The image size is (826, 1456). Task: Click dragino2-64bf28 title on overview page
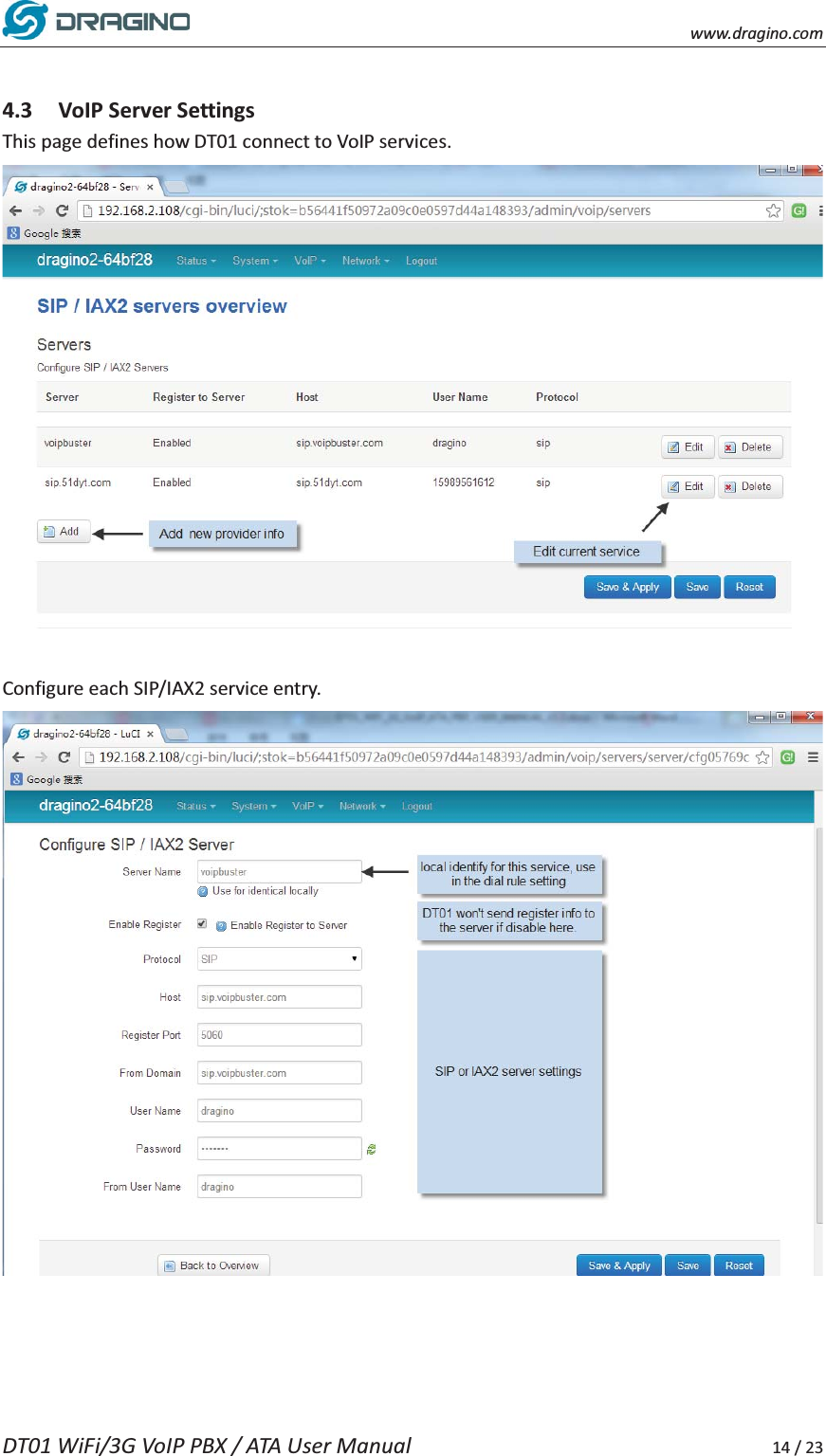(95, 260)
